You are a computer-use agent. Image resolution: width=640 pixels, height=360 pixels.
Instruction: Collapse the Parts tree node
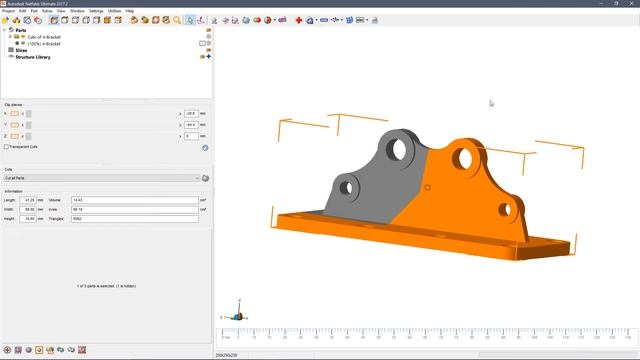tap(4, 30)
